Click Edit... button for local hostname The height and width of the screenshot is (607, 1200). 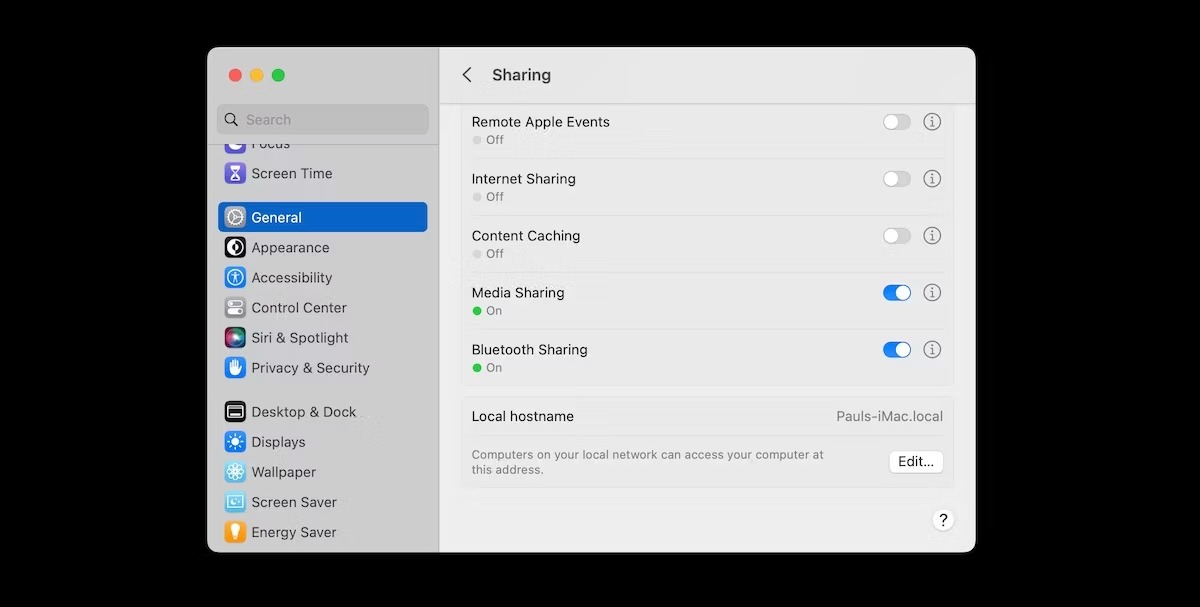tap(916, 462)
